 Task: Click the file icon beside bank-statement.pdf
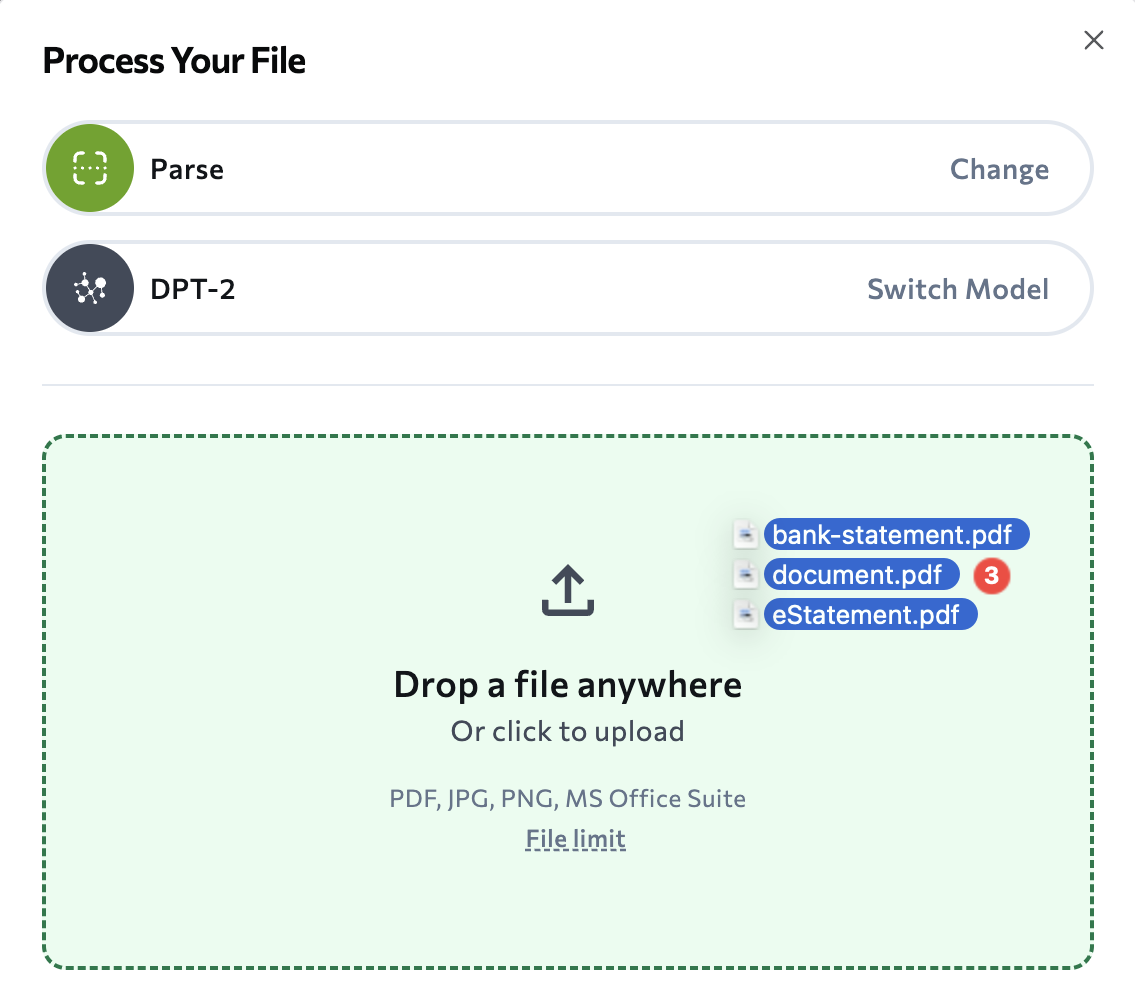(x=745, y=534)
